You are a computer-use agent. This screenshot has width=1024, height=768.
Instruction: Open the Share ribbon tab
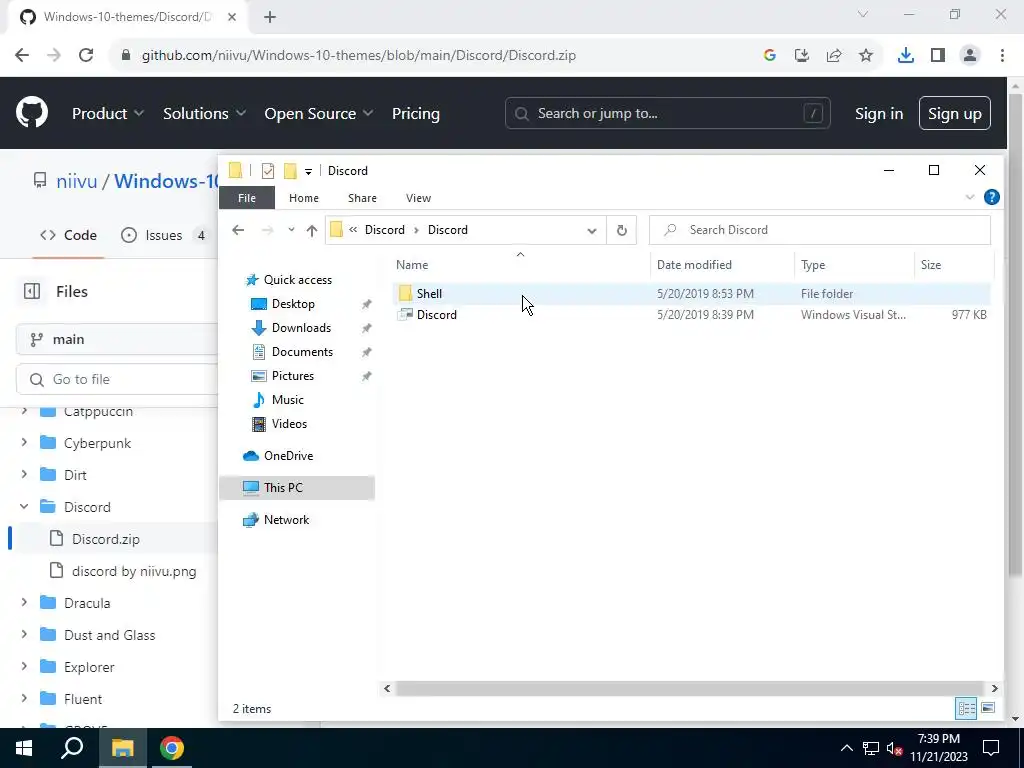[x=362, y=198]
